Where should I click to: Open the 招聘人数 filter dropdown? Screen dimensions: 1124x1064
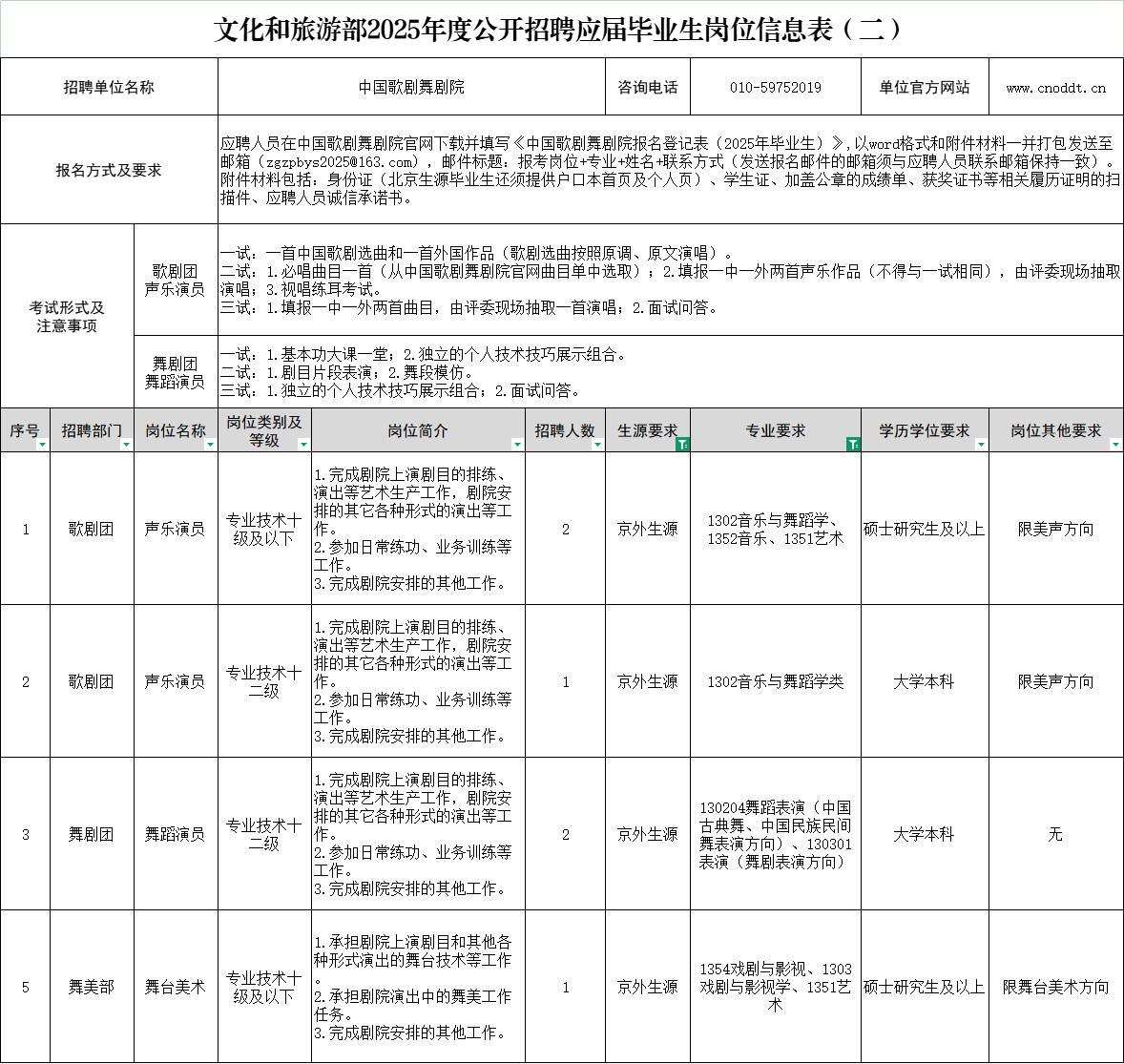pos(597,445)
